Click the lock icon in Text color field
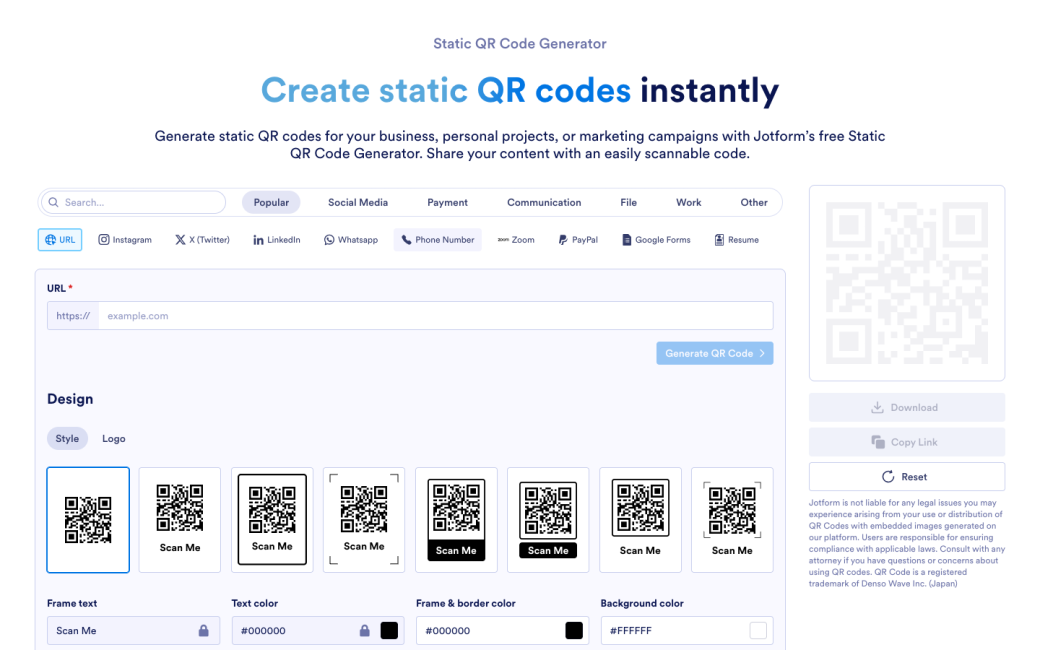This screenshot has width=1040, height=650. [364, 630]
